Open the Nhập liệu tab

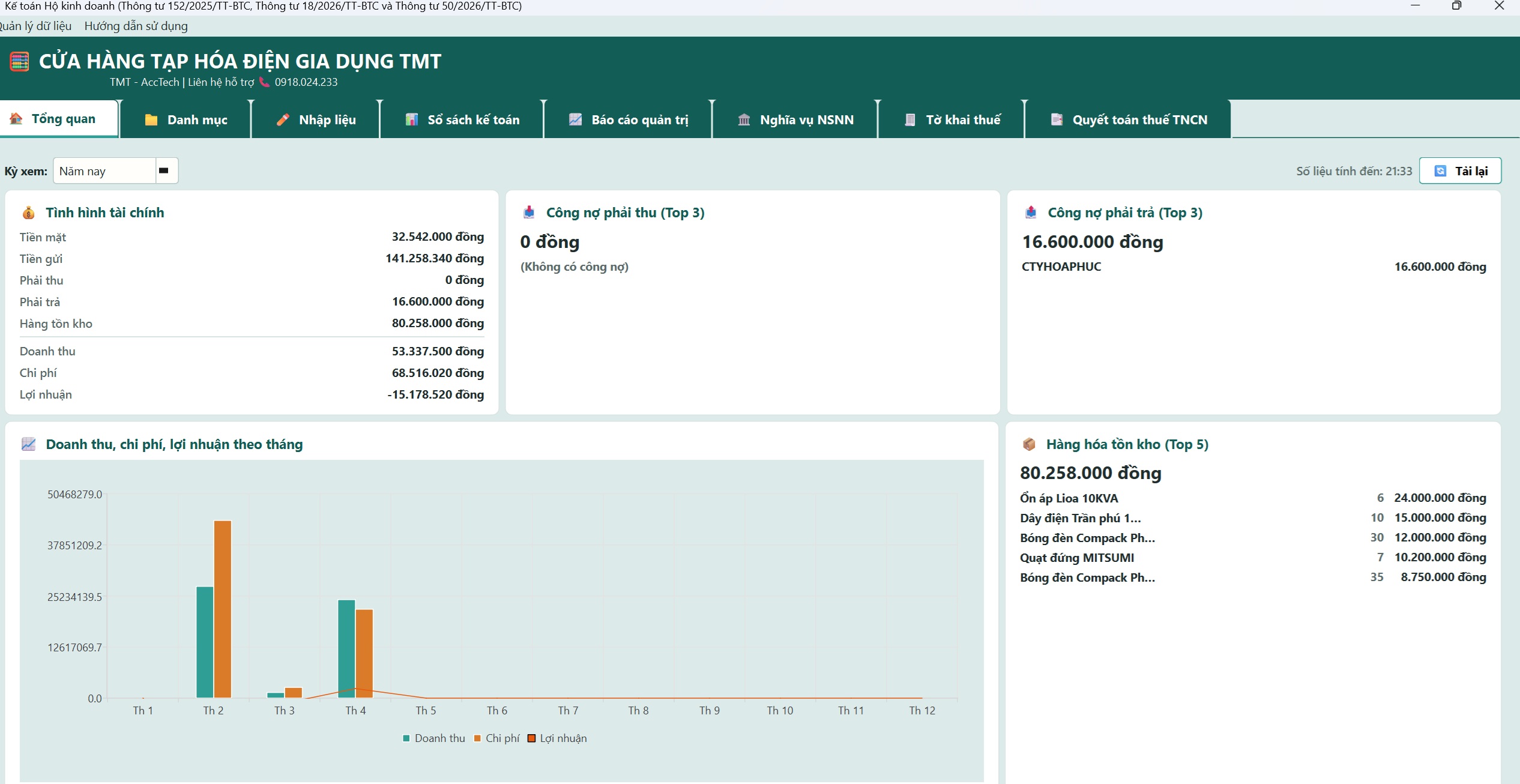coord(316,119)
